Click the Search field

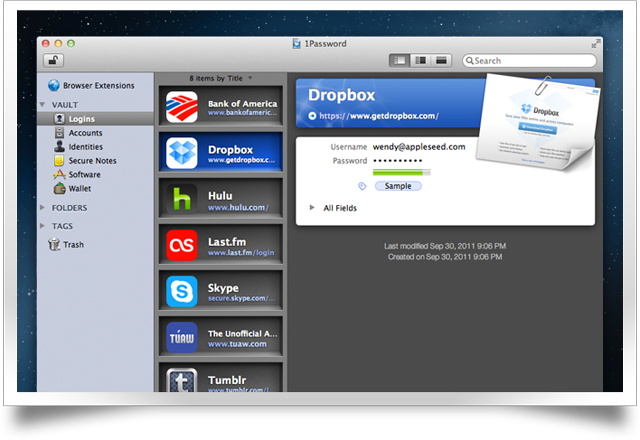point(529,61)
